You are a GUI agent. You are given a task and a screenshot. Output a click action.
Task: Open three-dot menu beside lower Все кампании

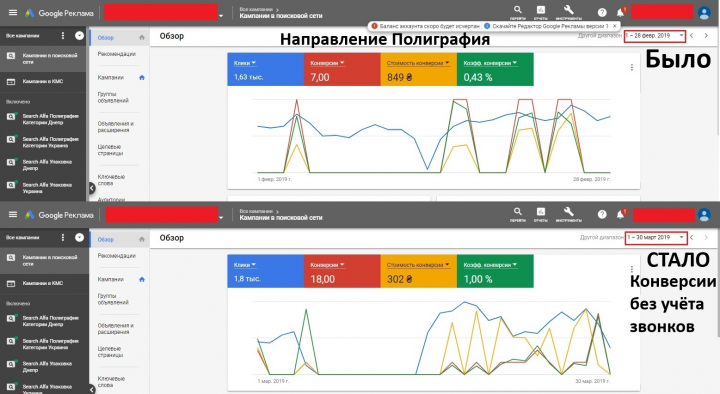pyautogui.click(x=63, y=237)
